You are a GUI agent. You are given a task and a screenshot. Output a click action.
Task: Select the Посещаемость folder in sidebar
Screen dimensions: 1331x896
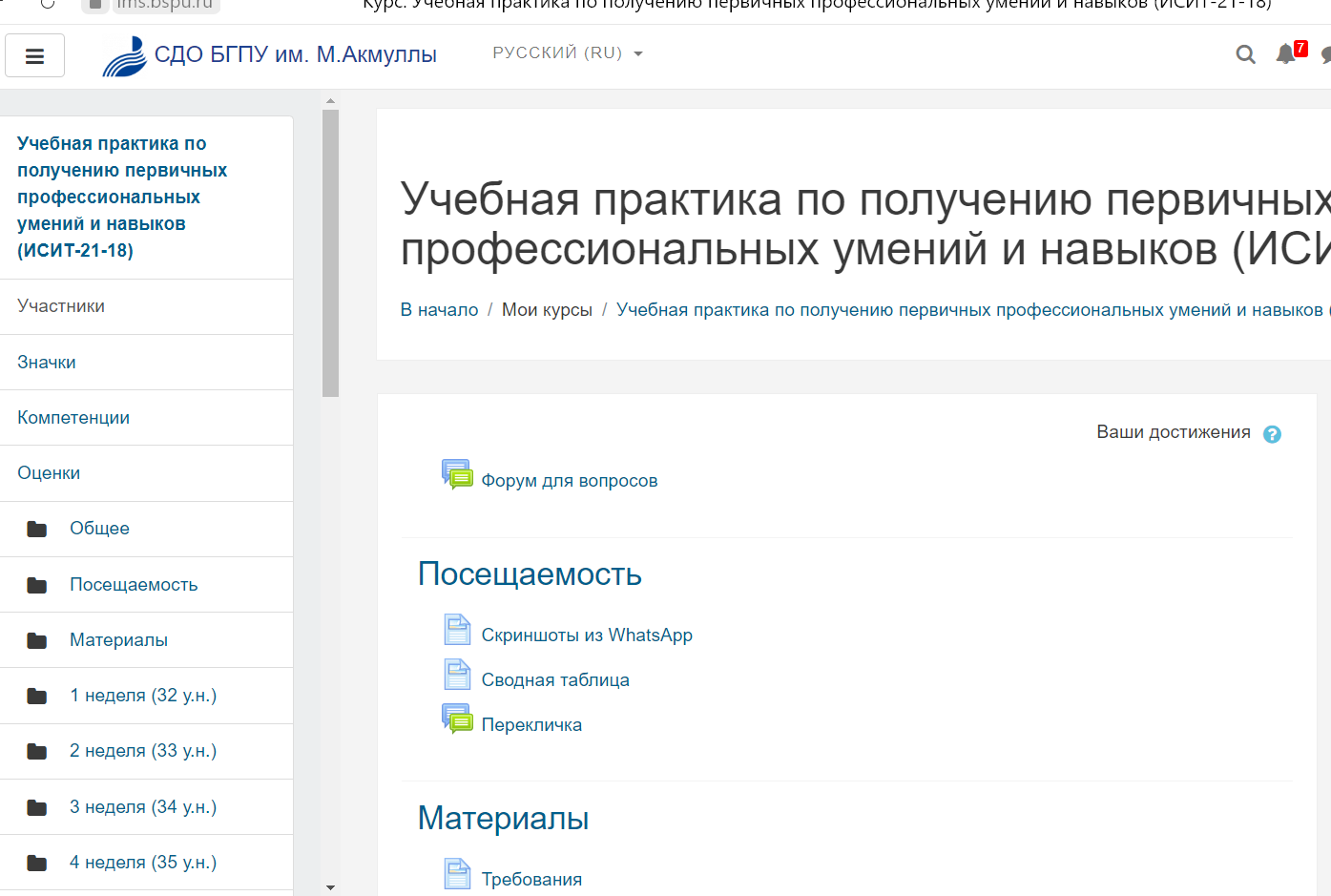coord(134,585)
